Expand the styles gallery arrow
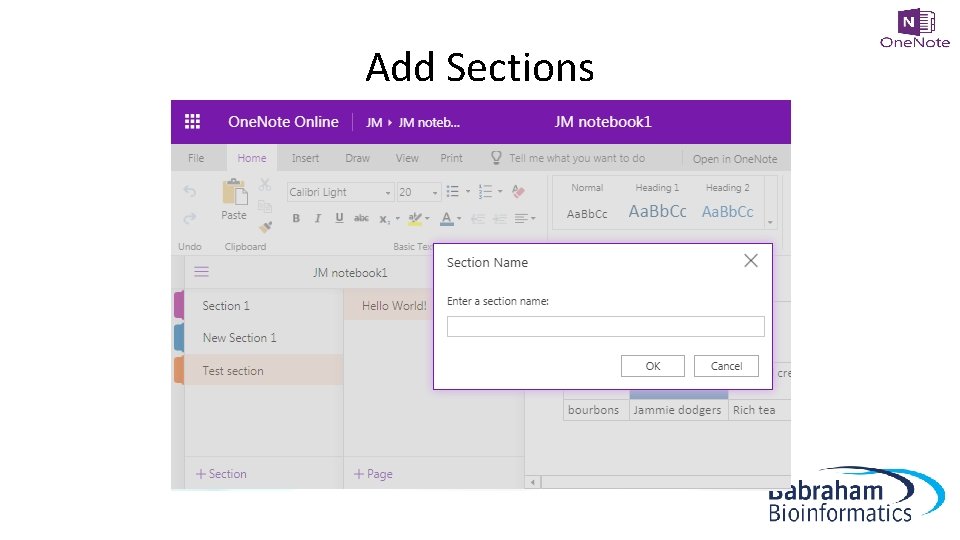The height and width of the screenshot is (540, 960). [770, 222]
